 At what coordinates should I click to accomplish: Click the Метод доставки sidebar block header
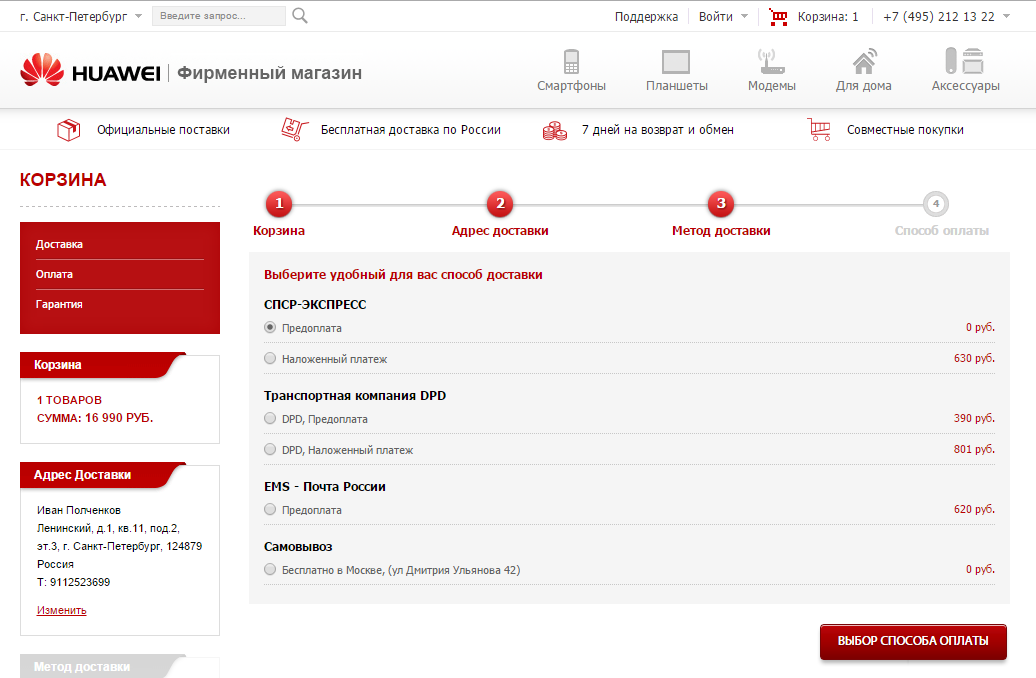pyautogui.click(x=102, y=666)
